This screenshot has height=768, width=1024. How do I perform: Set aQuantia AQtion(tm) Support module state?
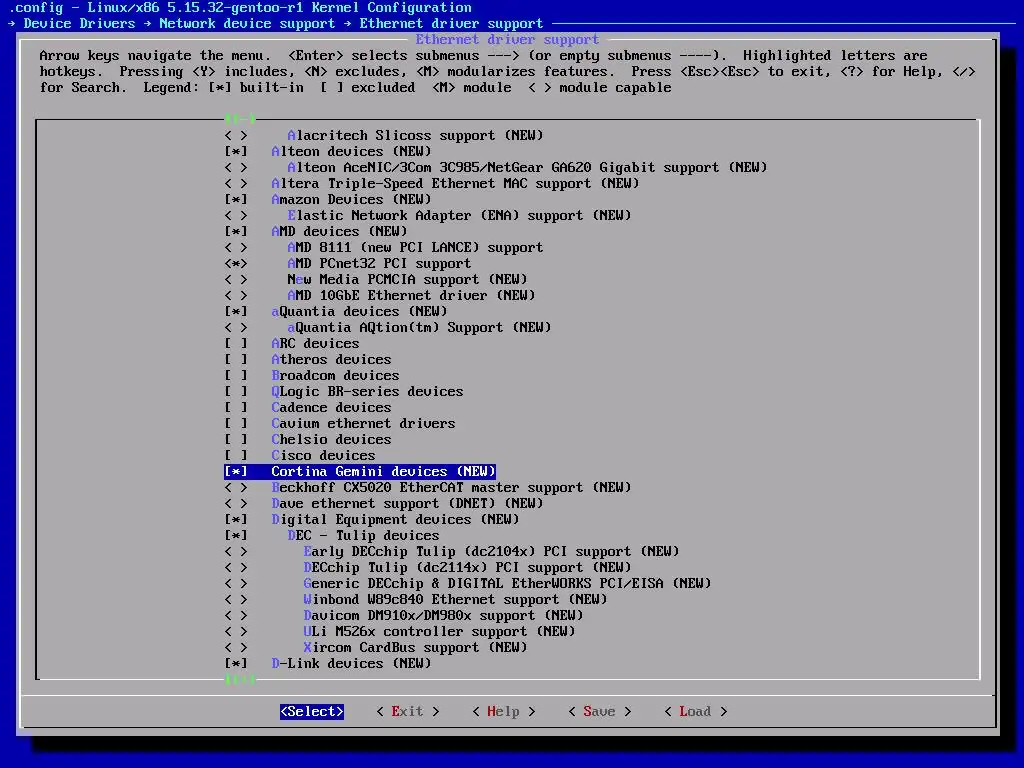pyautogui.click(x=236, y=327)
